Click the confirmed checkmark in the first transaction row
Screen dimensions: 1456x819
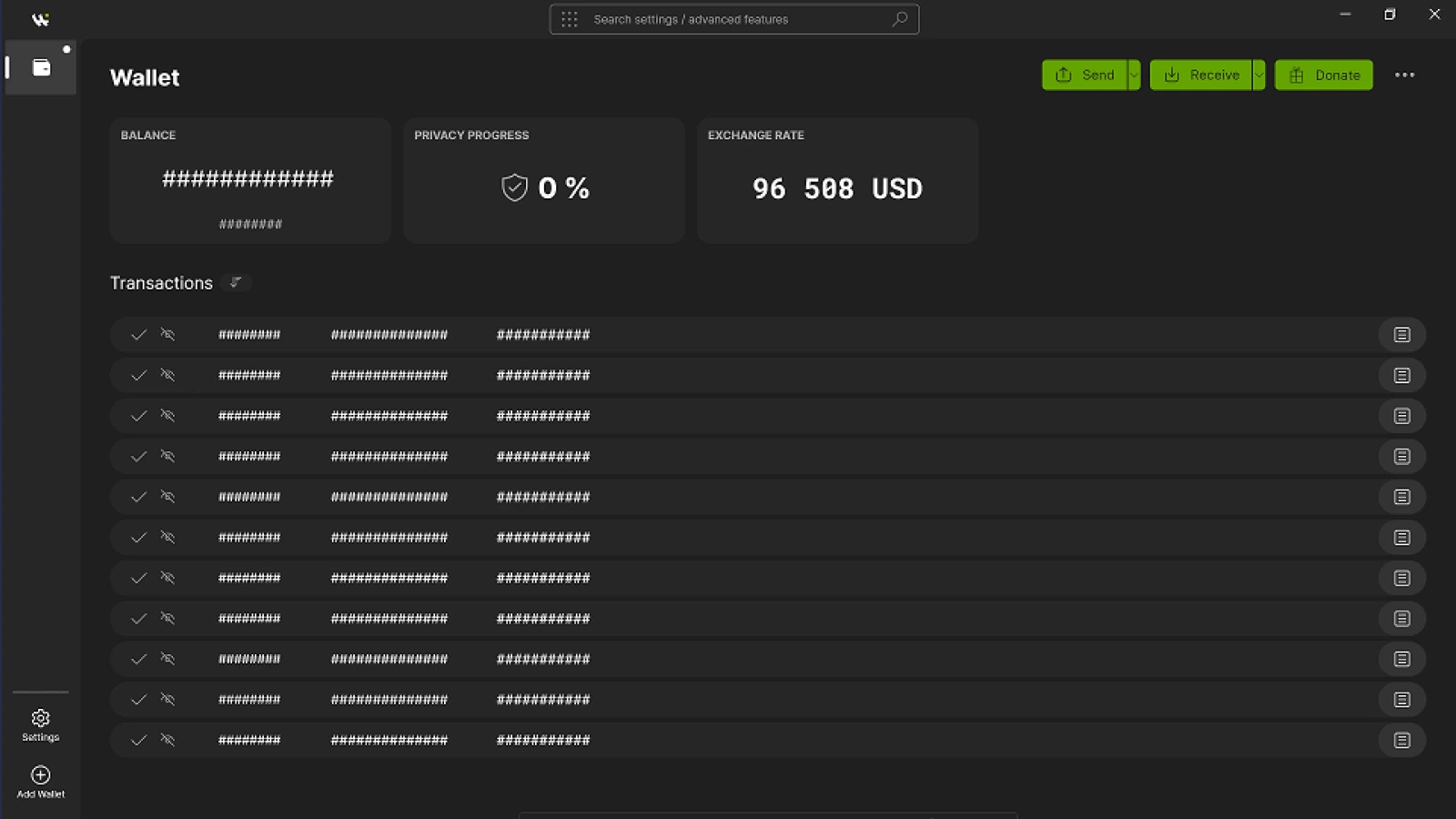coord(138,335)
